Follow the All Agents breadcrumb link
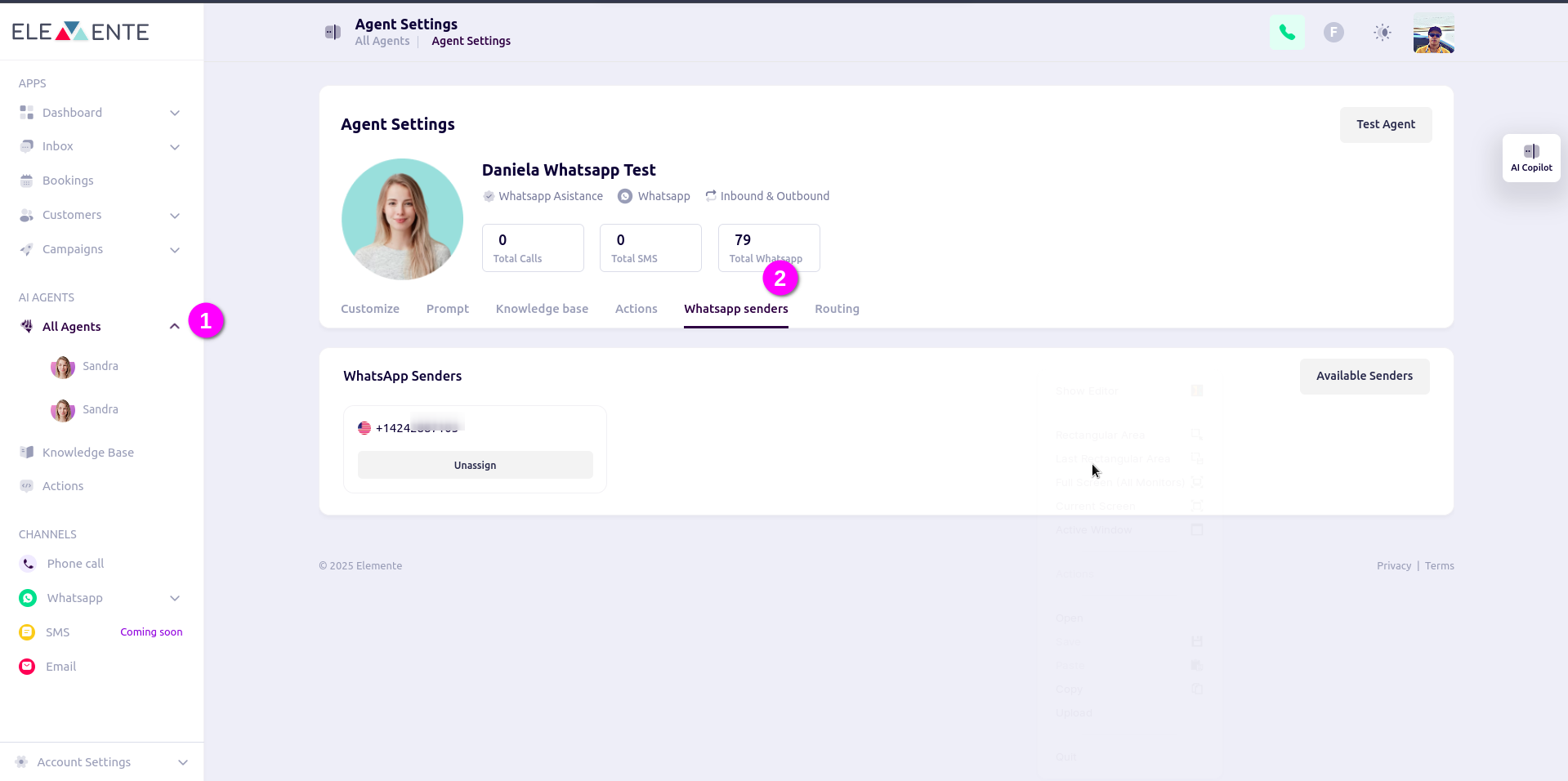 [x=382, y=41]
